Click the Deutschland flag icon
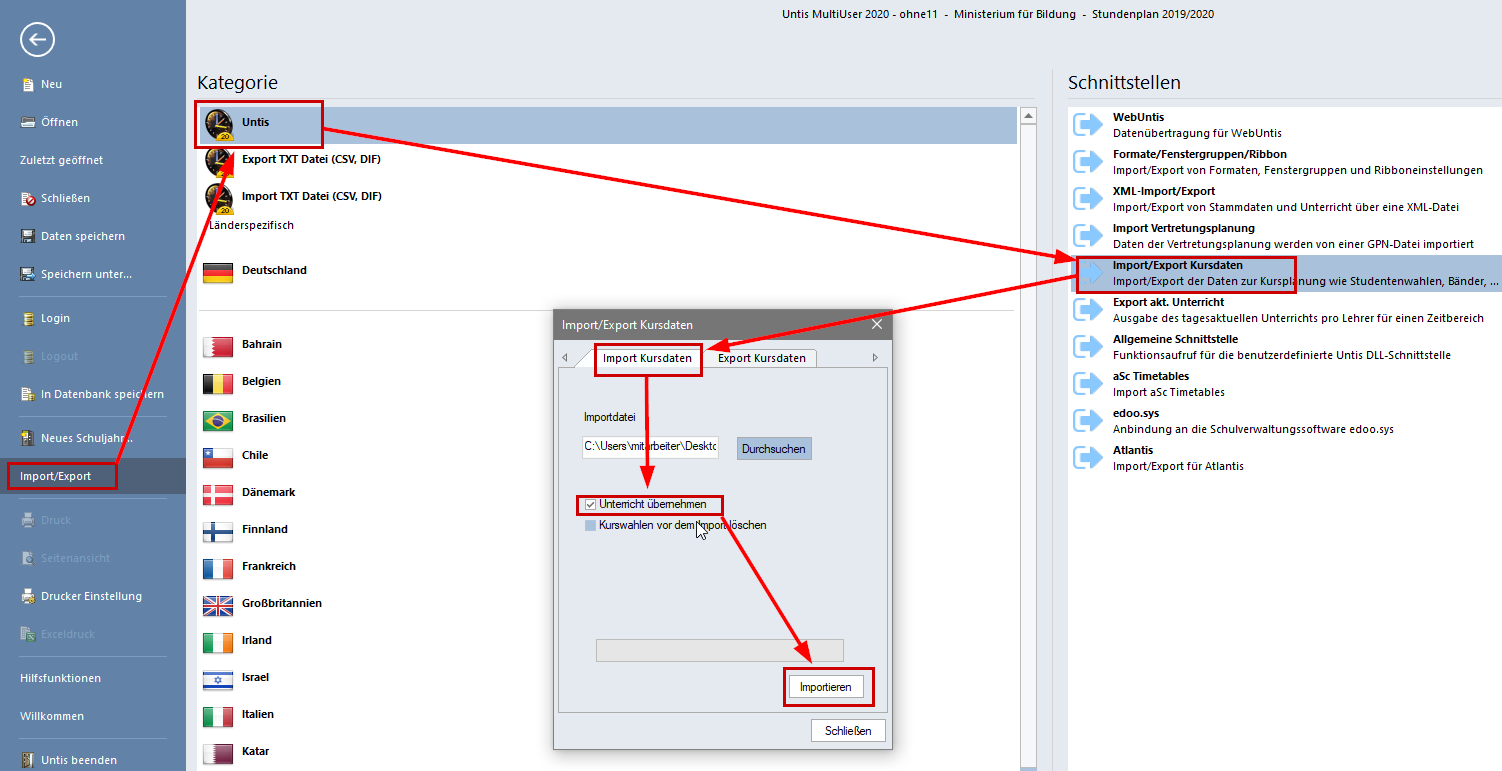 (x=218, y=272)
